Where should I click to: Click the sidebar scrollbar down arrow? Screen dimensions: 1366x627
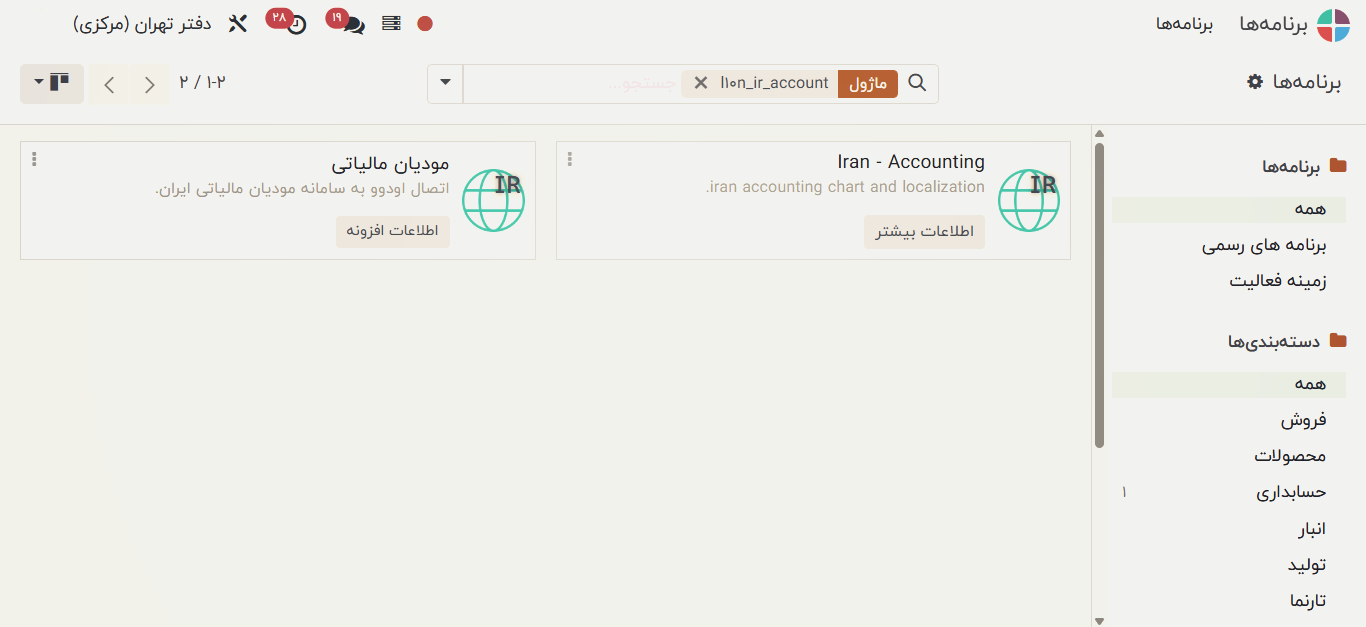click(1100, 621)
